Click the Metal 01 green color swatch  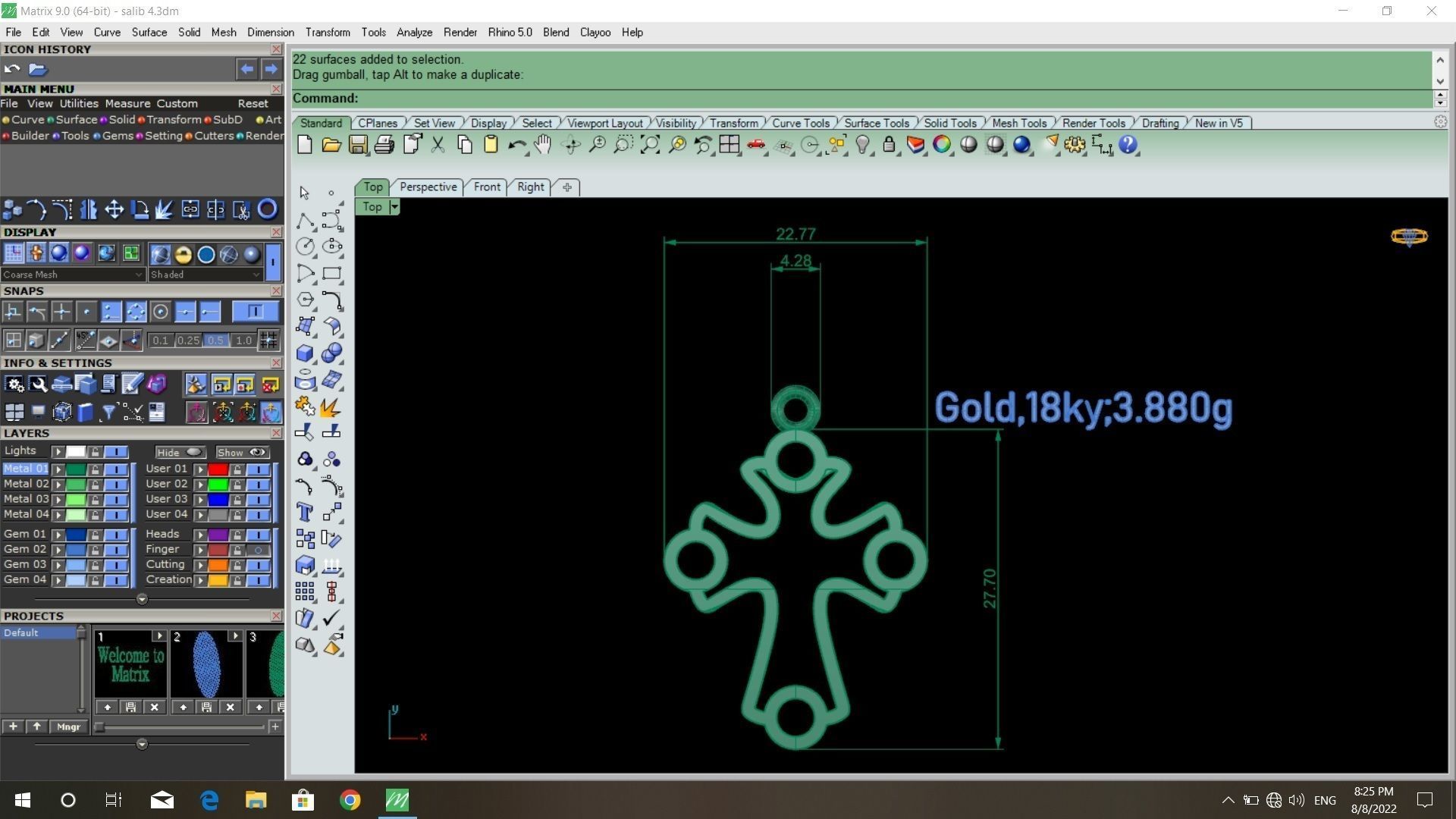click(76, 469)
